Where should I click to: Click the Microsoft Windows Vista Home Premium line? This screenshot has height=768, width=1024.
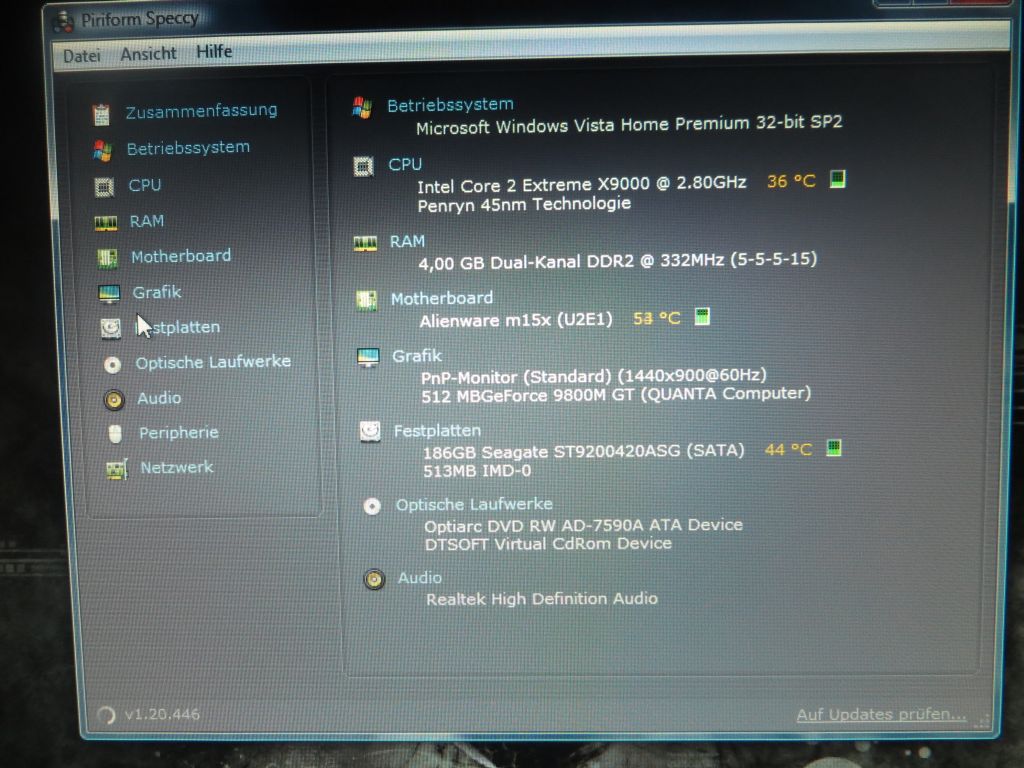(x=629, y=124)
